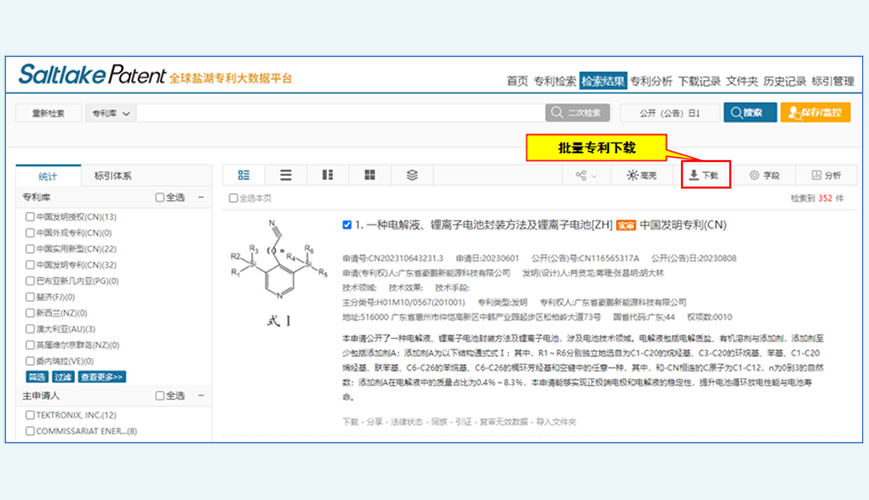The image size is (869, 500).
Task: Check the 中国发明授权(CN) checkbox
Action: [x=30, y=217]
